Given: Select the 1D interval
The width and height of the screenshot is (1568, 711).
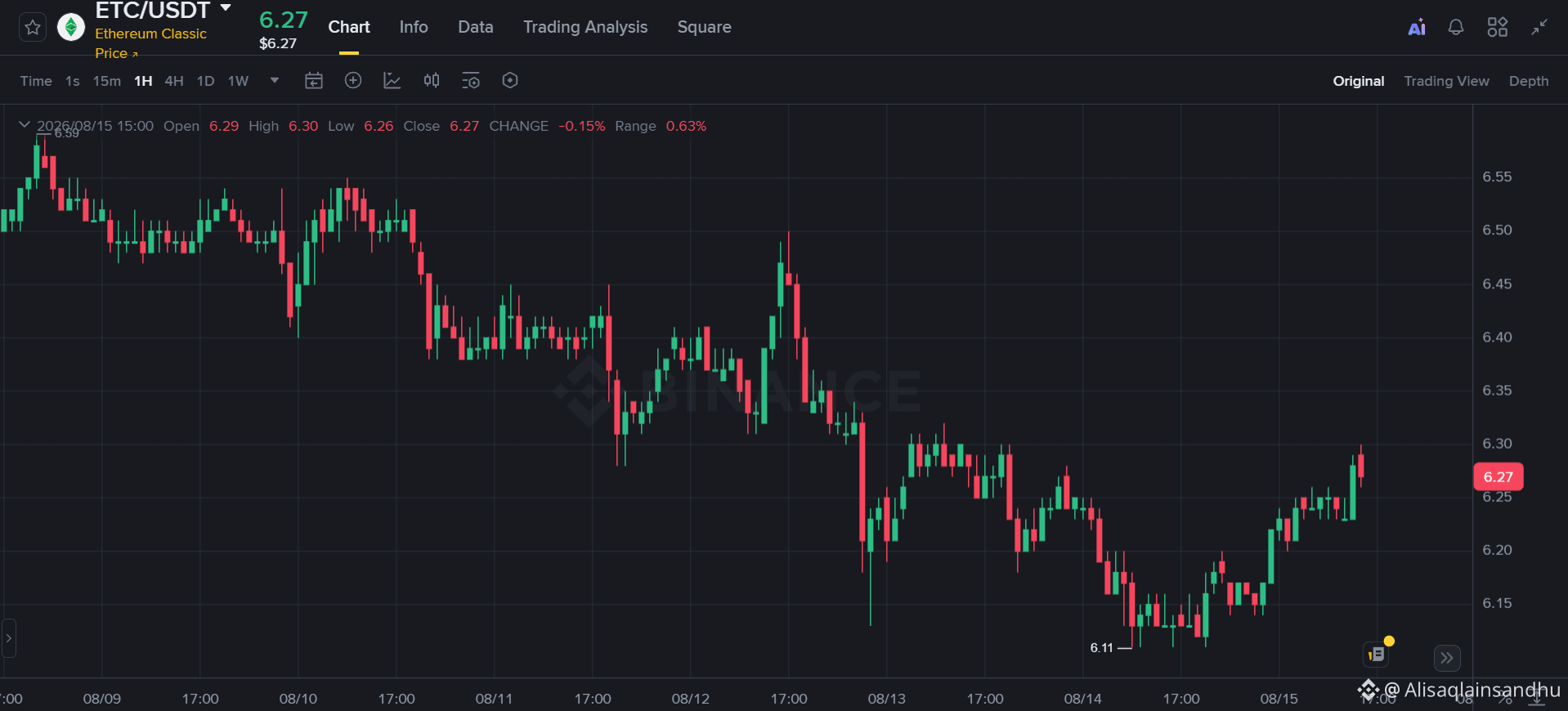Looking at the screenshot, I should click(206, 81).
